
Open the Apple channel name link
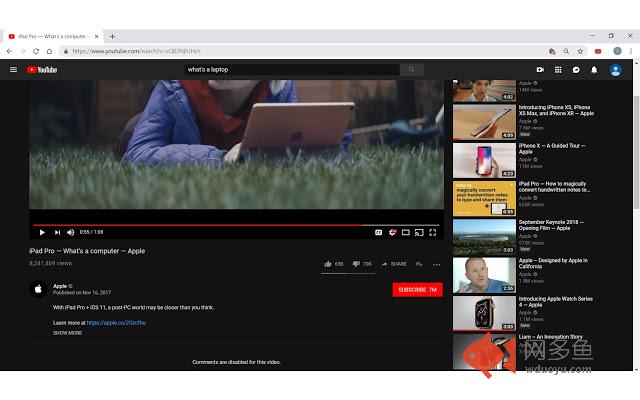tap(60, 286)
